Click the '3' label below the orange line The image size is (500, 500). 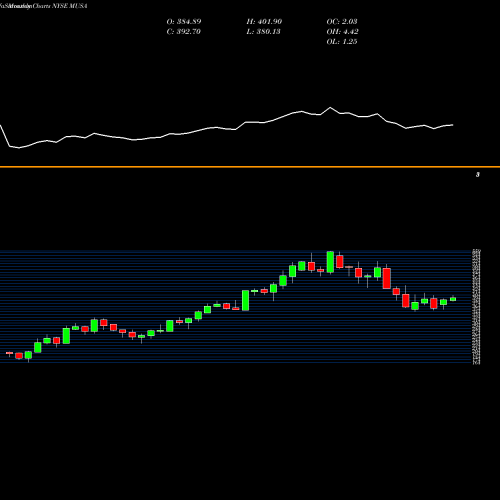coord(478,175)
